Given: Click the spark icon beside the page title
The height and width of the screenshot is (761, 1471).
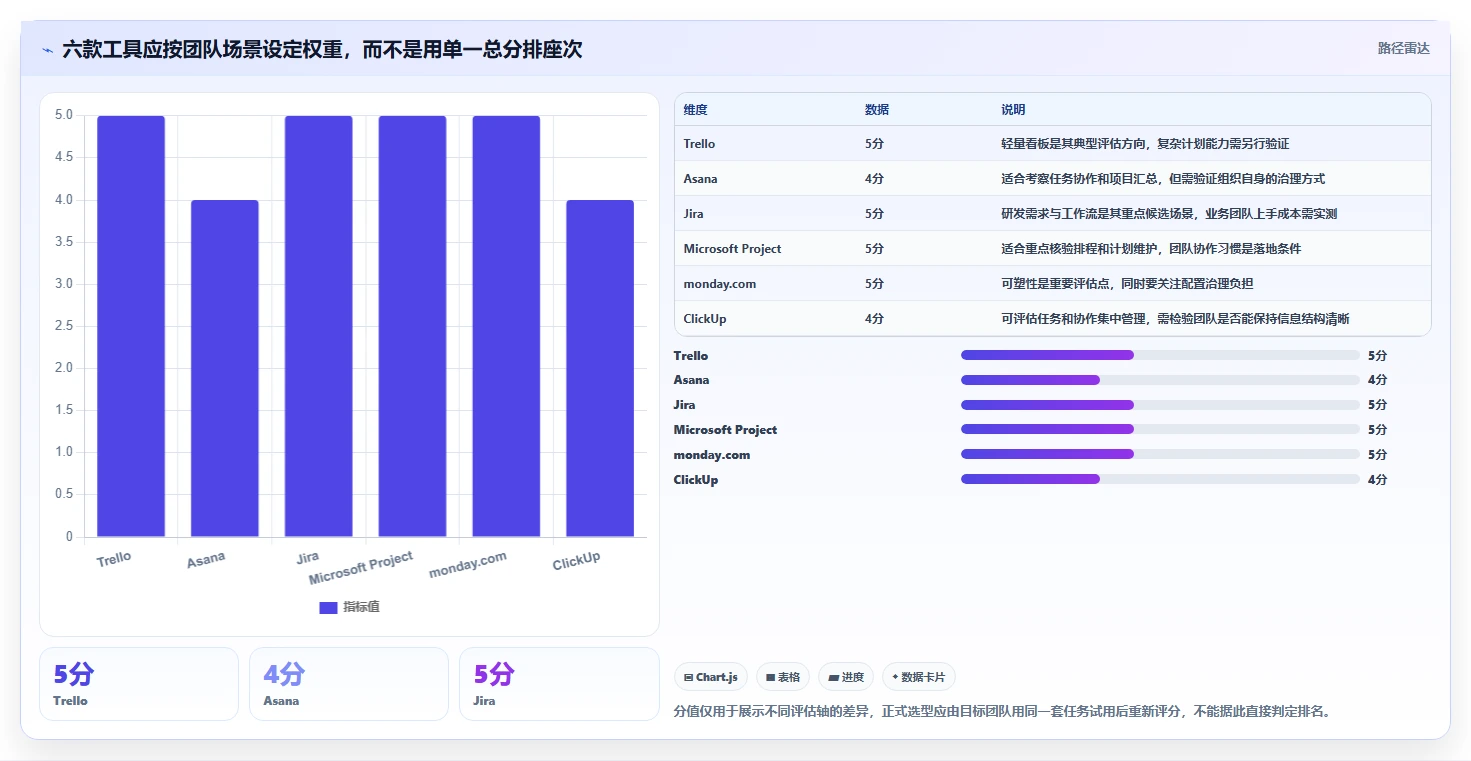Looking at the screenshot, I should click(48, 50).
